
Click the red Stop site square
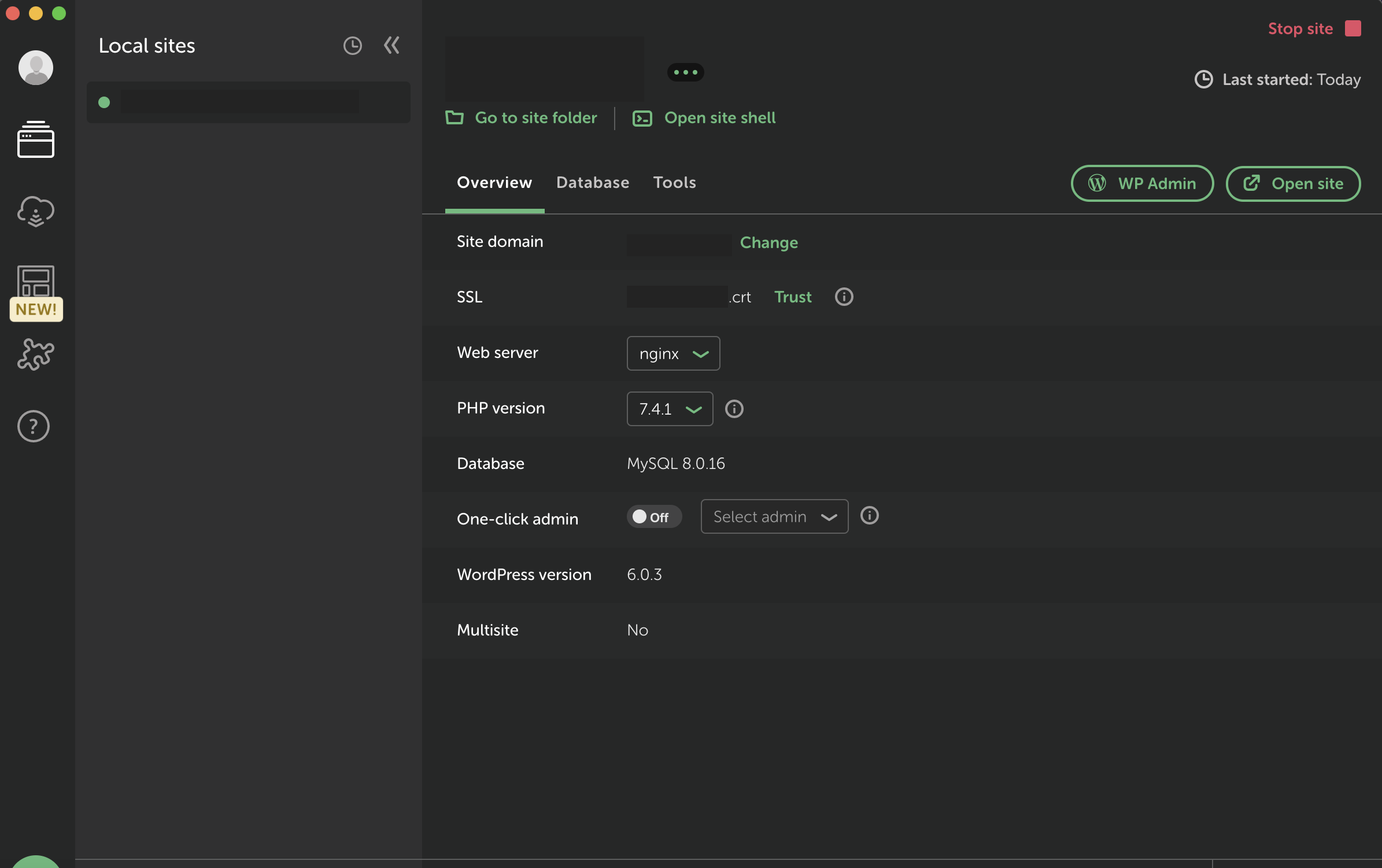click(x=1353, y=28)
